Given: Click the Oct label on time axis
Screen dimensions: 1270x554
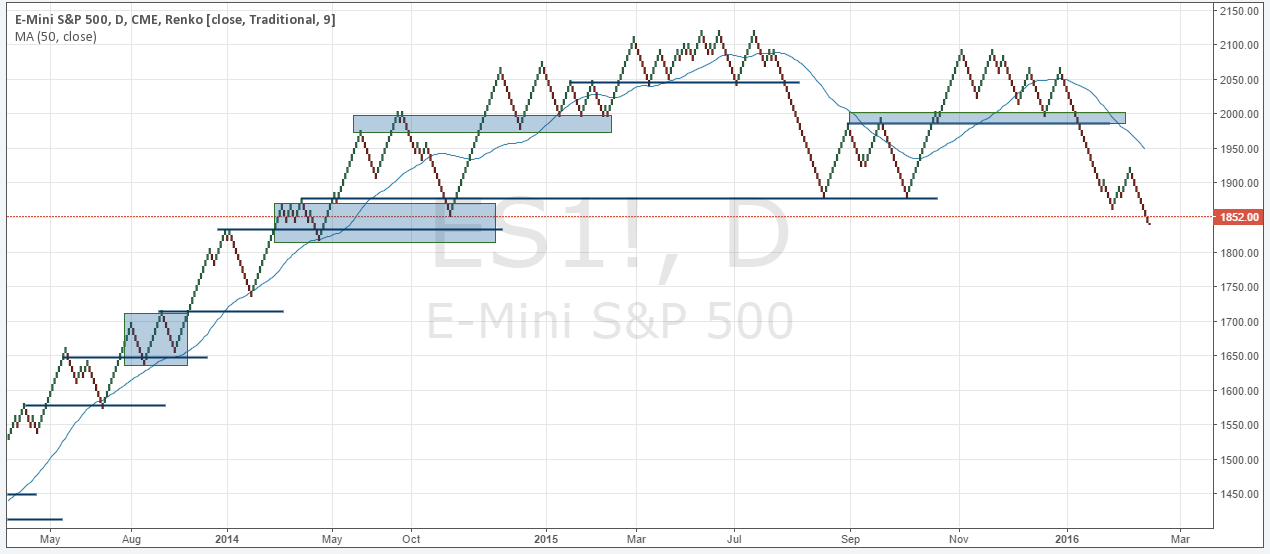Looking at the screenshot, I should click(411, 537).
